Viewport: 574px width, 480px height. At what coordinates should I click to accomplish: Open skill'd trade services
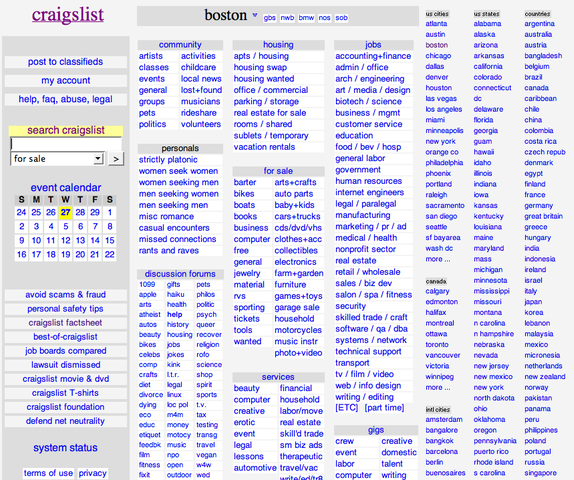point(302,434)
